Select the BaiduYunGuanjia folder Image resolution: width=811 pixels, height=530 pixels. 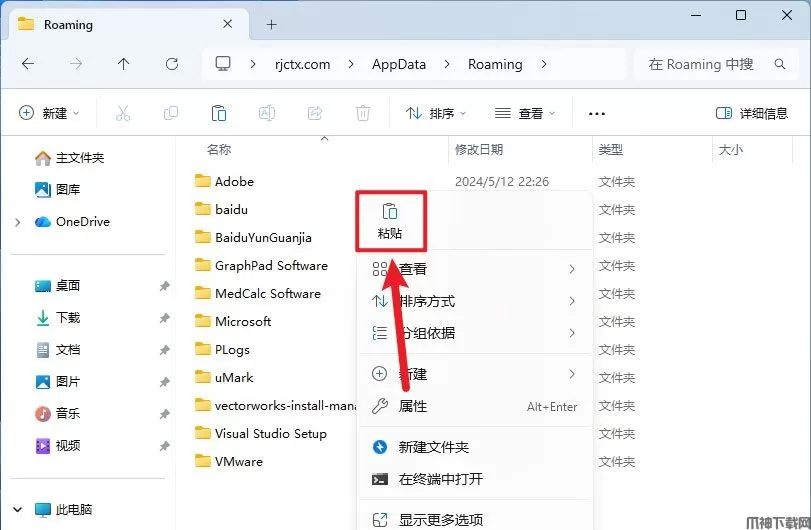253,237
